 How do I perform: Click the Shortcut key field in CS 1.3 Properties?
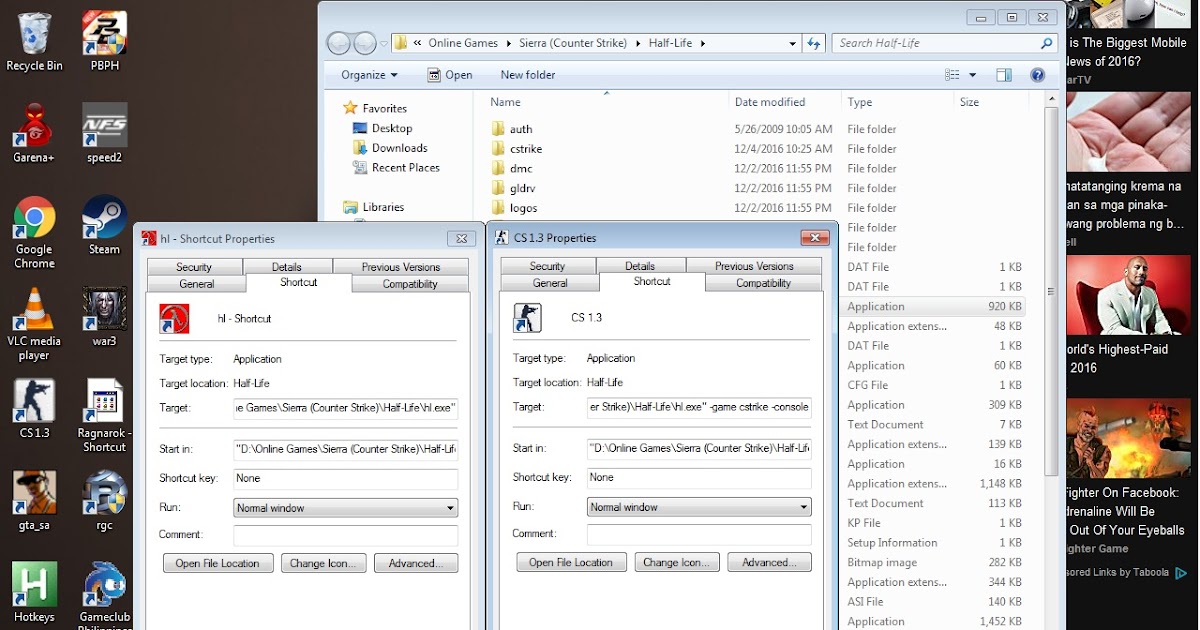pos(699,478)
